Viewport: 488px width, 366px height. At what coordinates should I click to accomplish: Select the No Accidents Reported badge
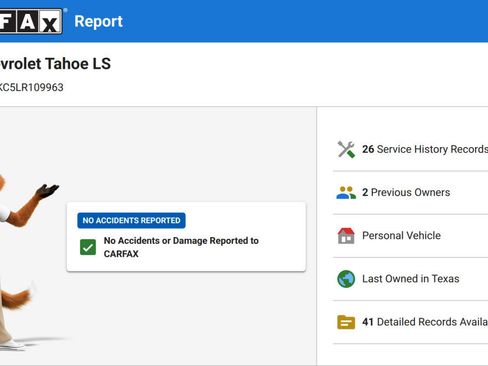click(x=131, y=220)
